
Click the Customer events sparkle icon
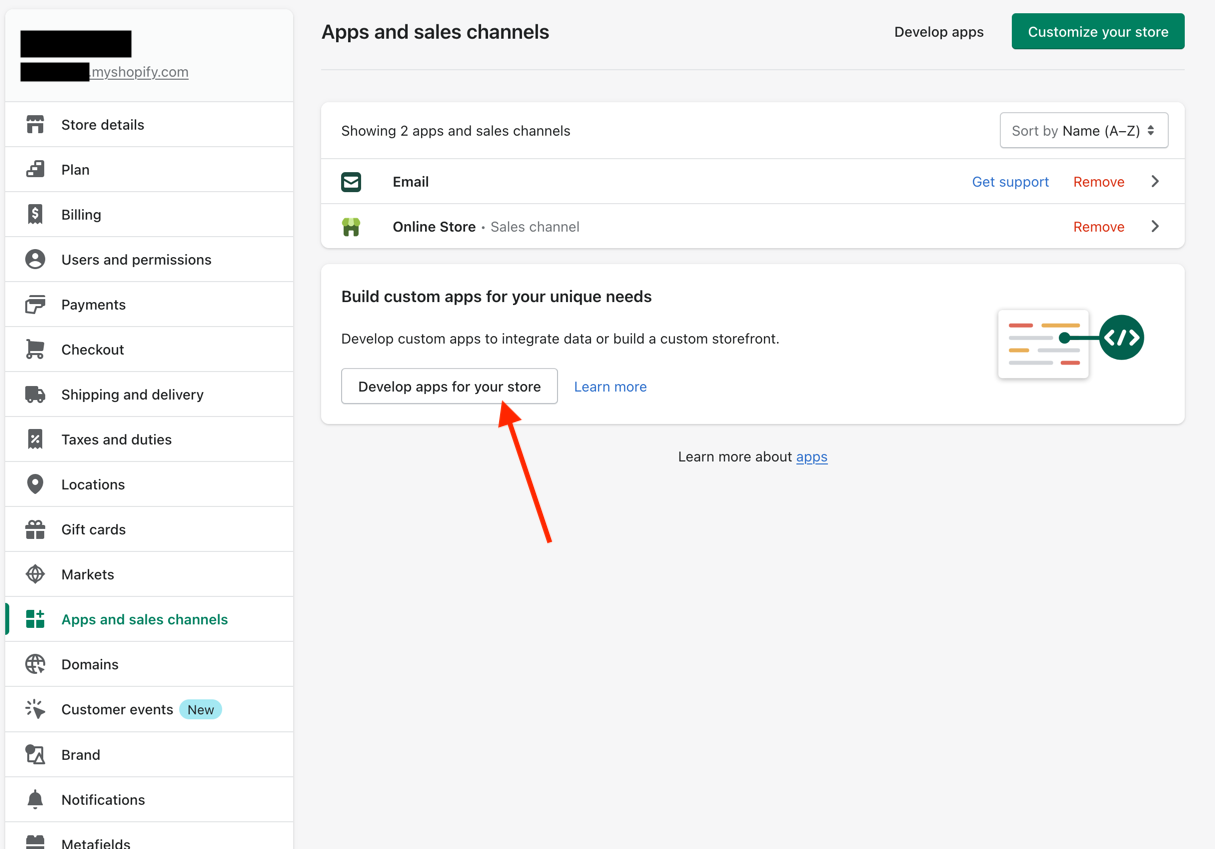click(35, 710)
